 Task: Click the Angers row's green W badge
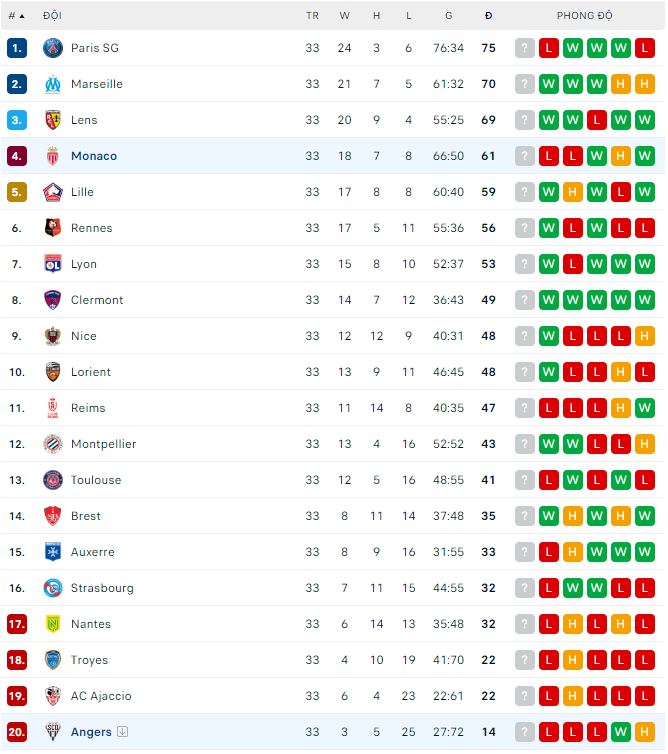pyautogui.click(x=620, y=732)
